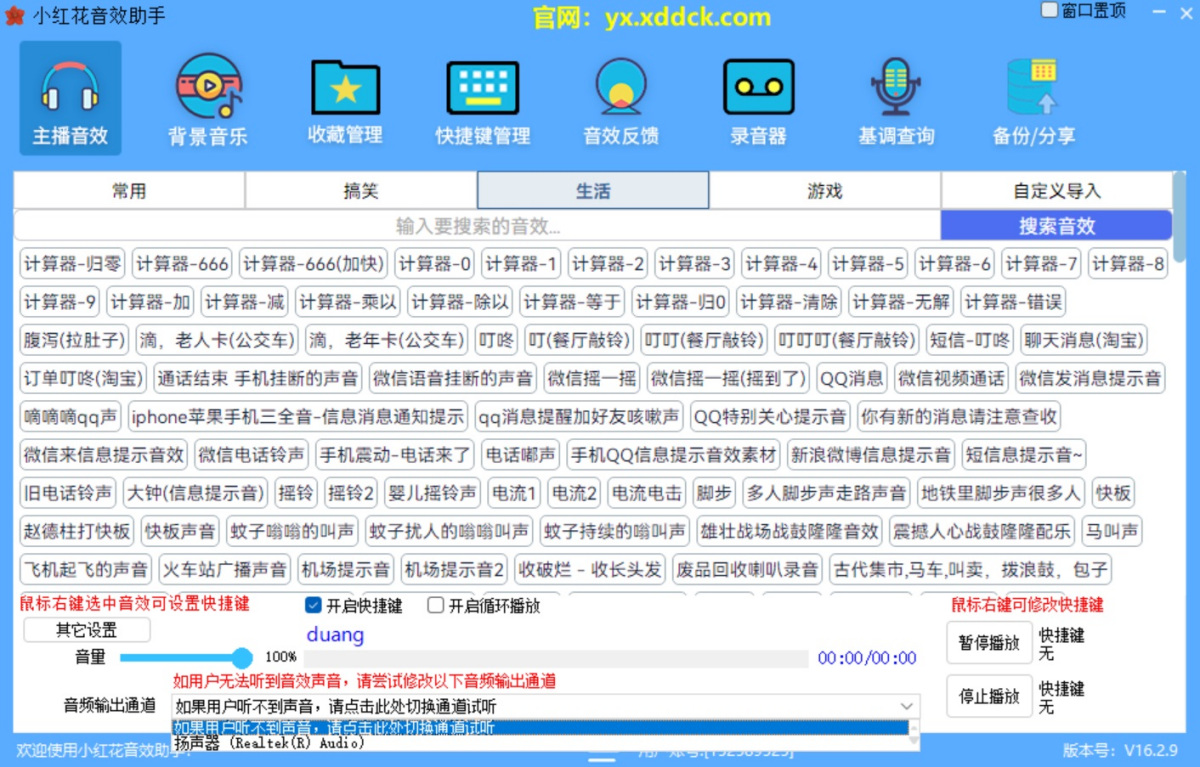Open the 快捷键管理 hotkey manager
The width and height of the screenshot is (1200, 767).
(481, 98)
